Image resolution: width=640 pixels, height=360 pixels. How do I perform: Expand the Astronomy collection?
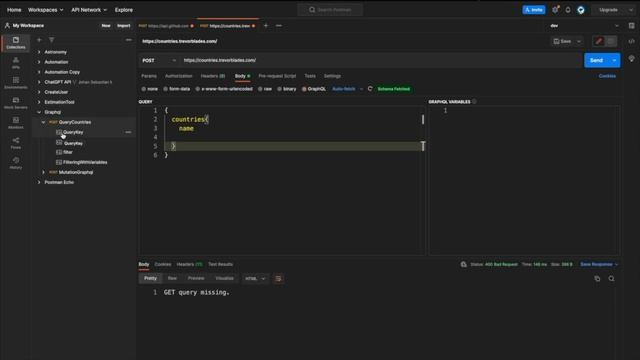(39, 52)
